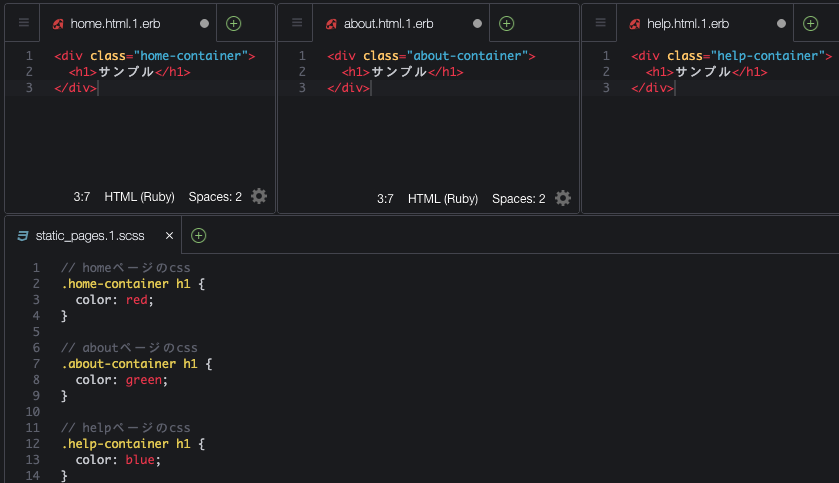This screenshot has height=483, width=839.
Task: Click the plus icon beside help.html.1.erb tab
Action: tap(810, 23)
